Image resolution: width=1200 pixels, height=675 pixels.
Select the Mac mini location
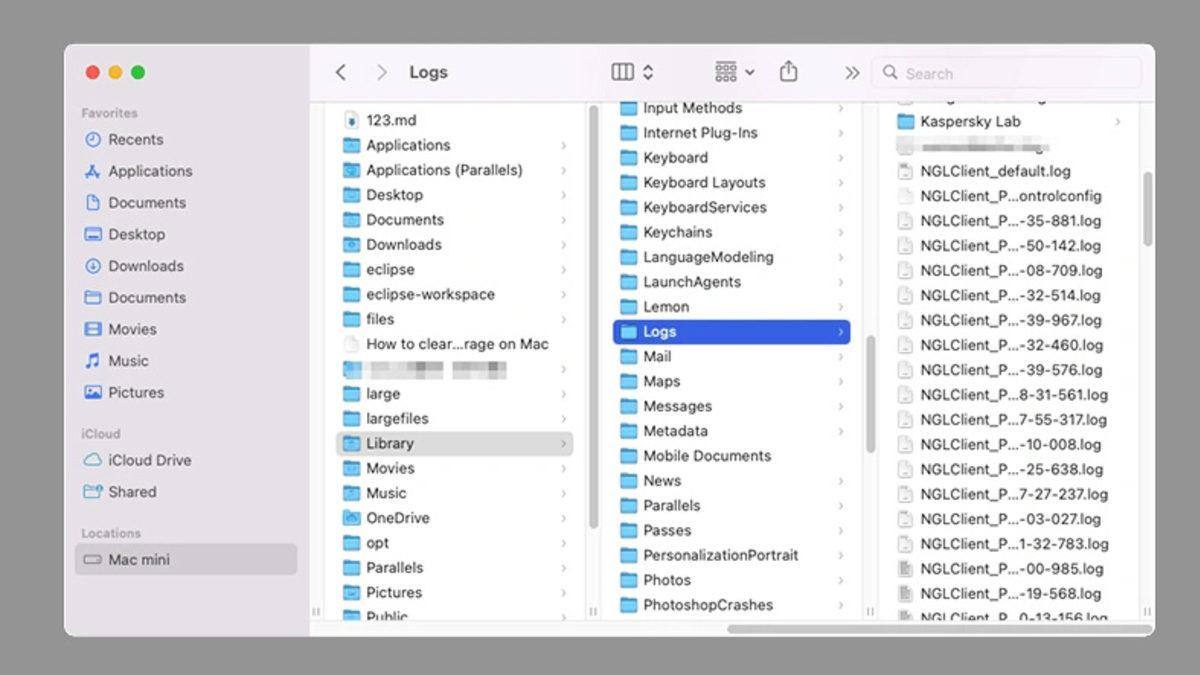[x=138, y=560]
